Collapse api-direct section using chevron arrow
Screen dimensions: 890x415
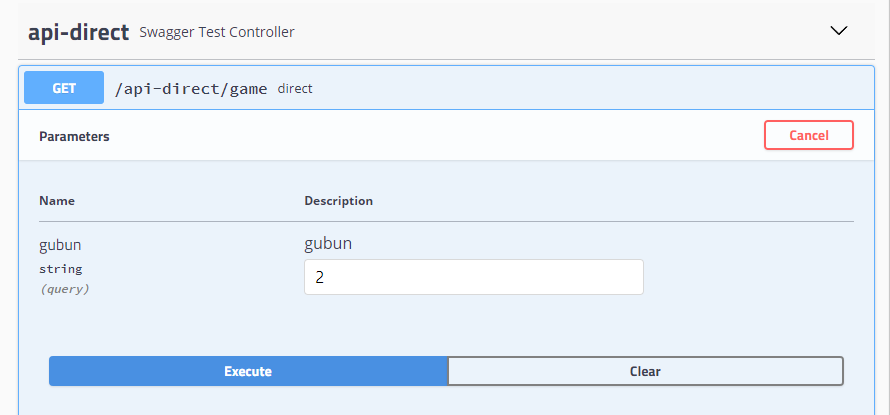(x=838, y=31)
